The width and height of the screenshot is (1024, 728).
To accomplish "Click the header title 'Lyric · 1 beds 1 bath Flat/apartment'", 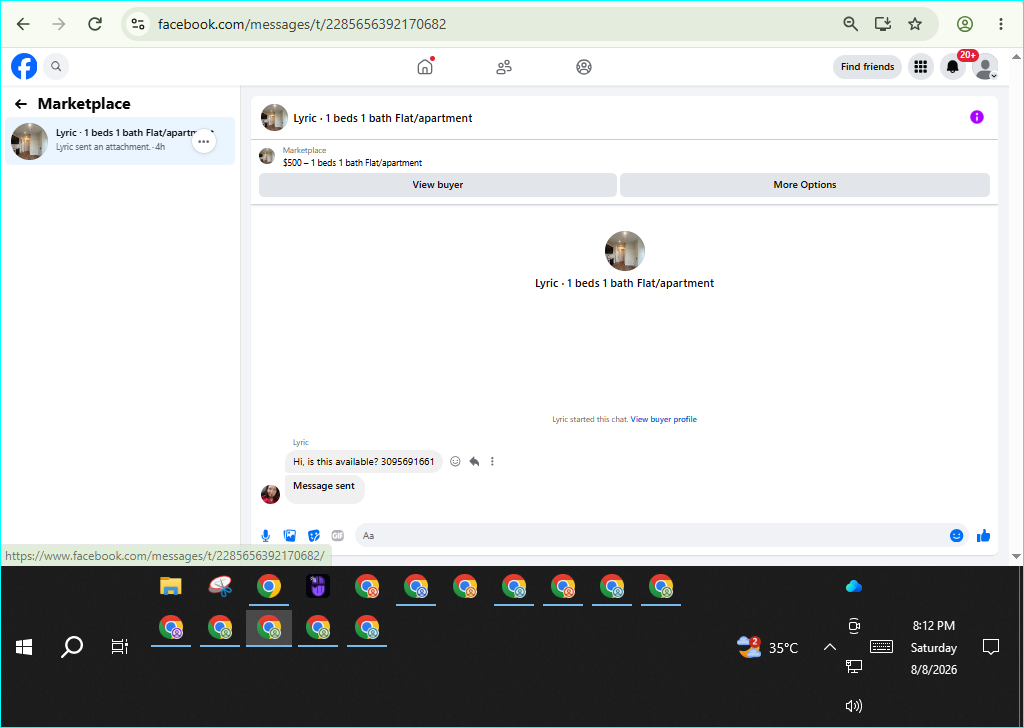I will point(383,118).
